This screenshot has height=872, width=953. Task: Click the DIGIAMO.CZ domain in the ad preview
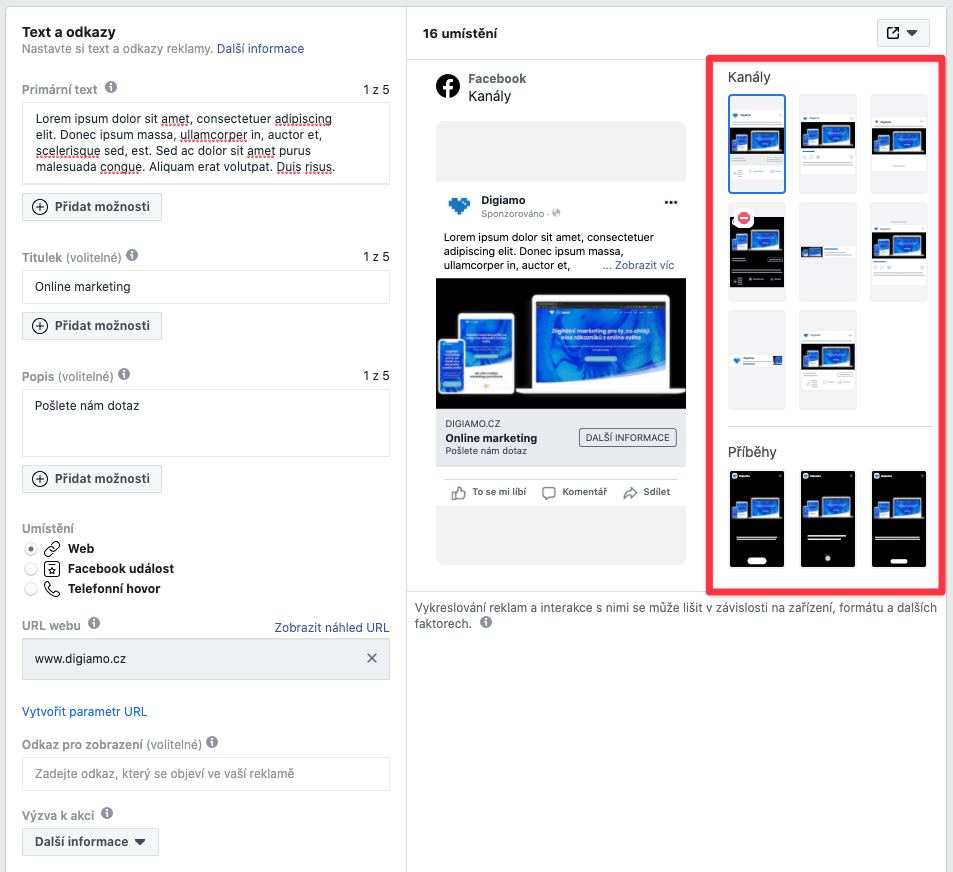pos(473,424)
